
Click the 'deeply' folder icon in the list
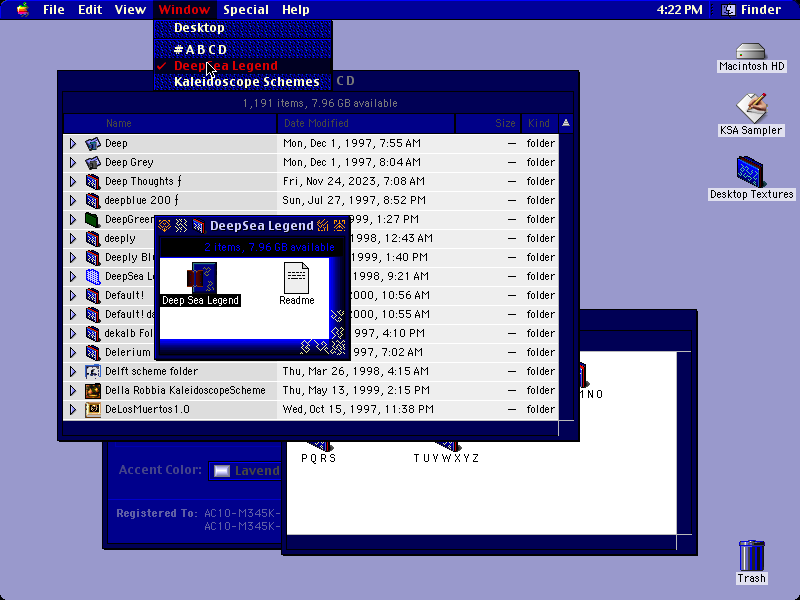click(92, 238)
